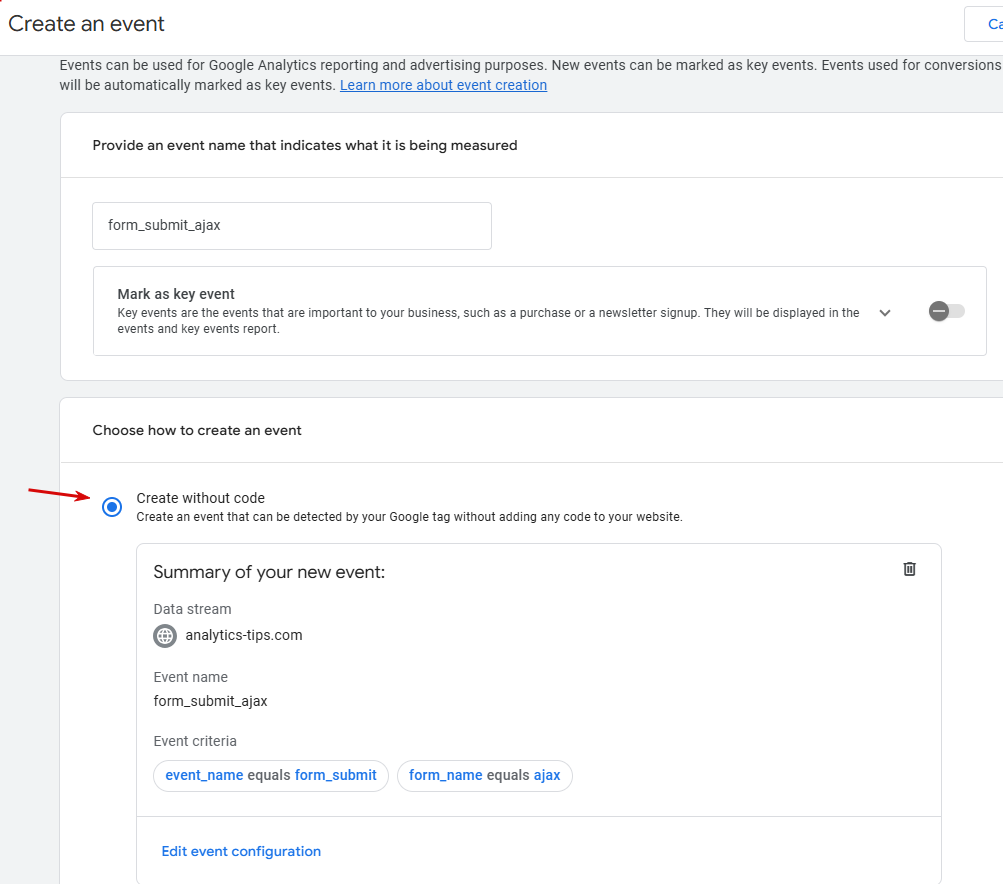The image size is (1003, 884).
Task: Select the event_name equals form_submit chip
Action: [x=271, y=775]
